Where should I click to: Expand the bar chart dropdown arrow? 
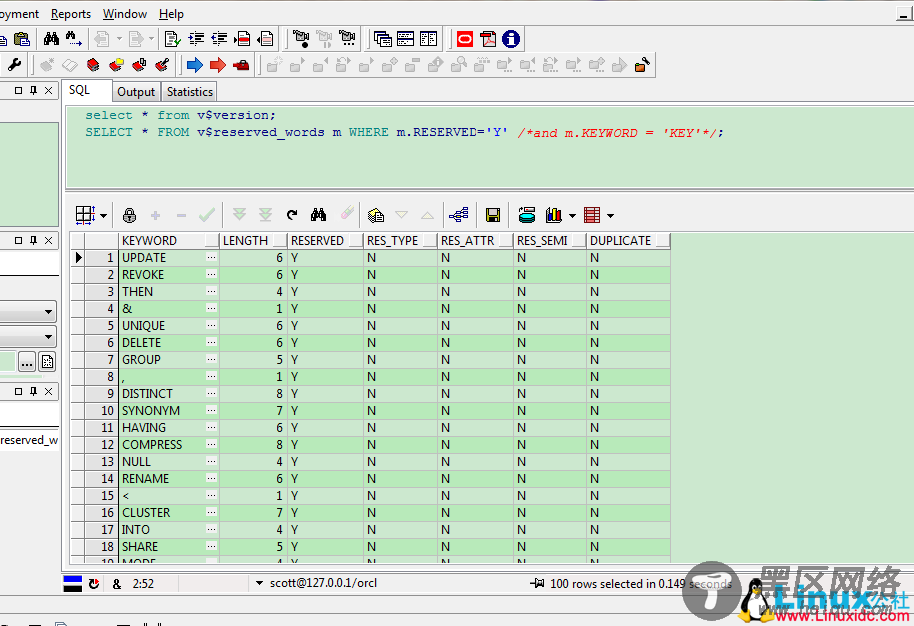pyautogui.click(x=572, y=215)
